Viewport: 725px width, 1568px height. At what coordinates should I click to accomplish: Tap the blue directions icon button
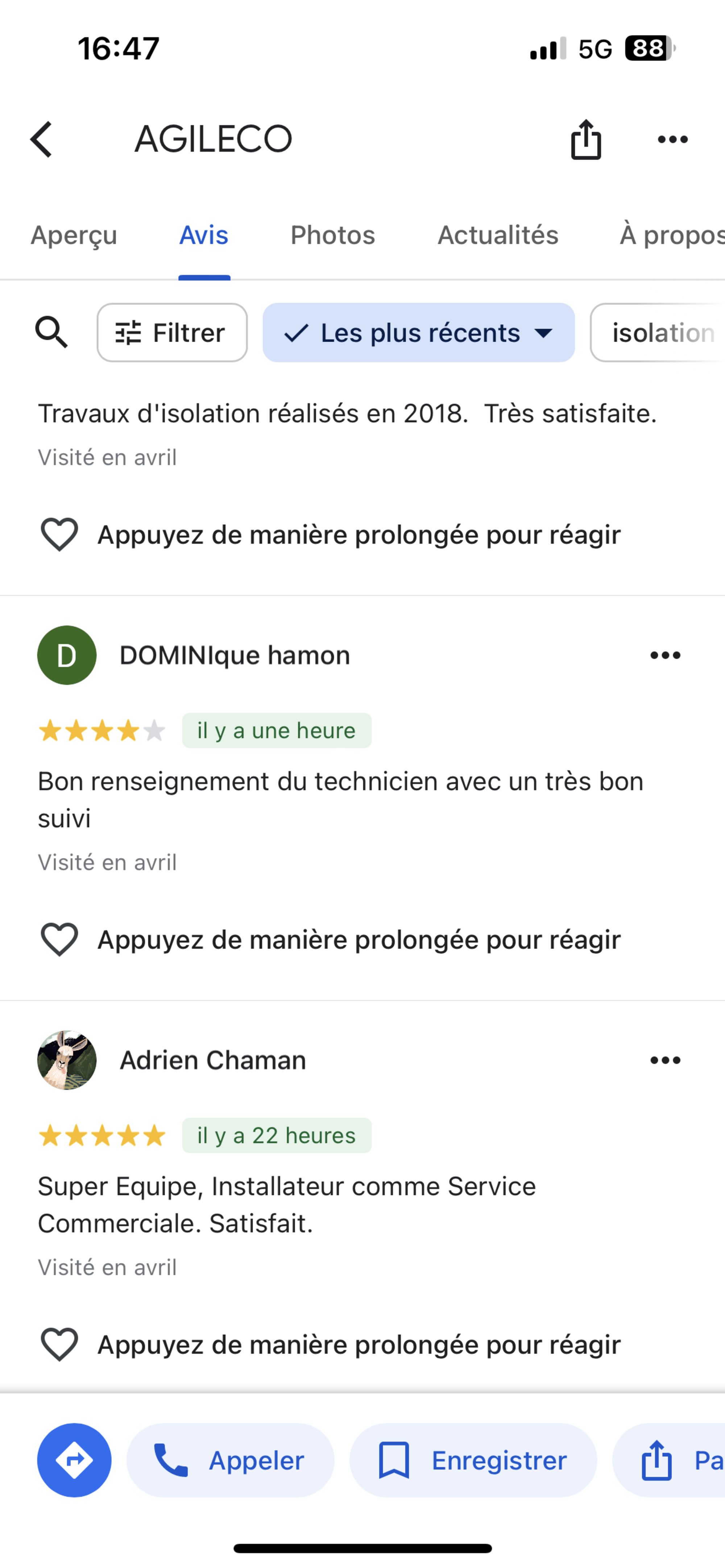click(74, 1460)
